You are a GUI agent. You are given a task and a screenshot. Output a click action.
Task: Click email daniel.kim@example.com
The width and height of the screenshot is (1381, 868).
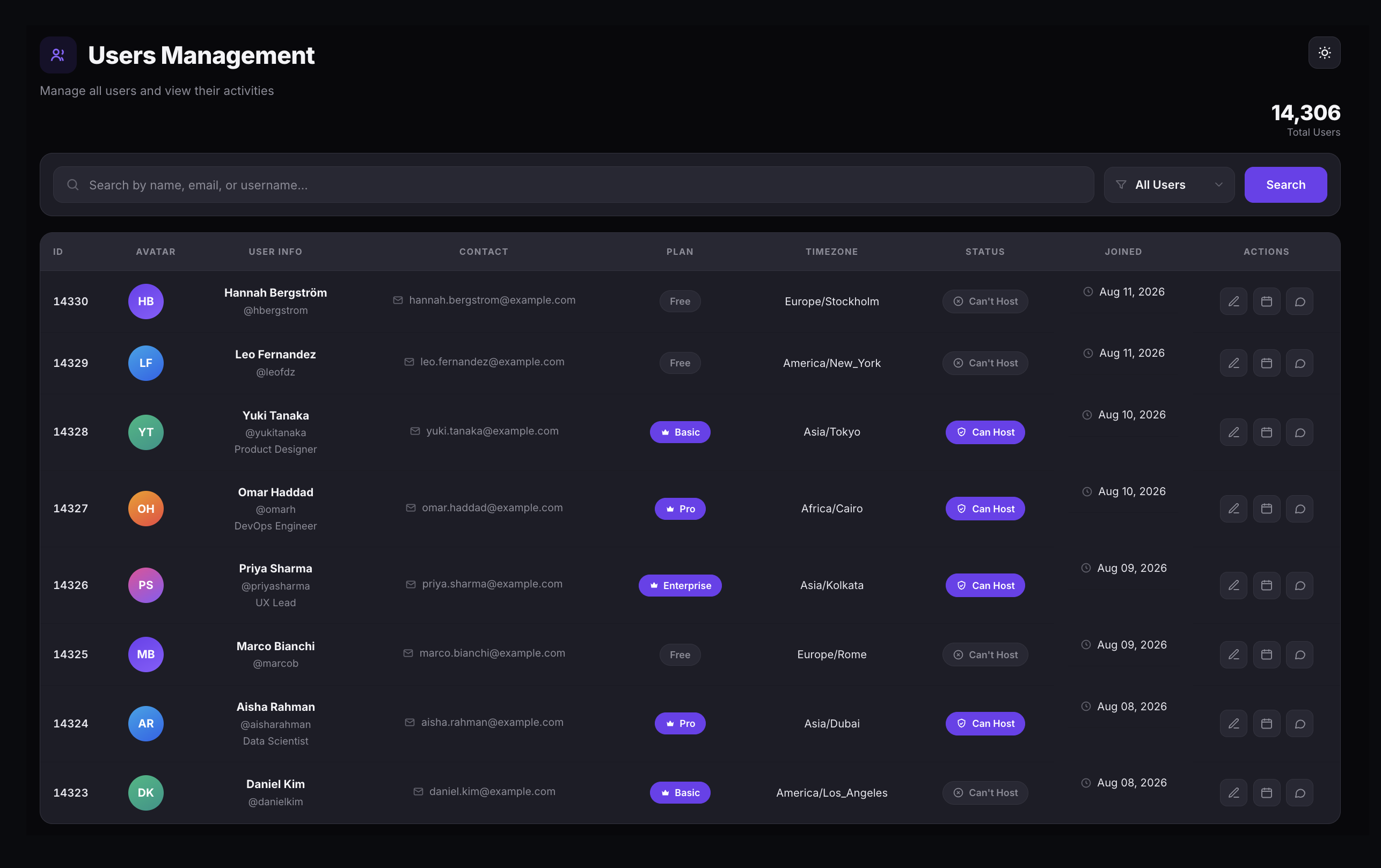pyautogui.click(x=492, y=792)
